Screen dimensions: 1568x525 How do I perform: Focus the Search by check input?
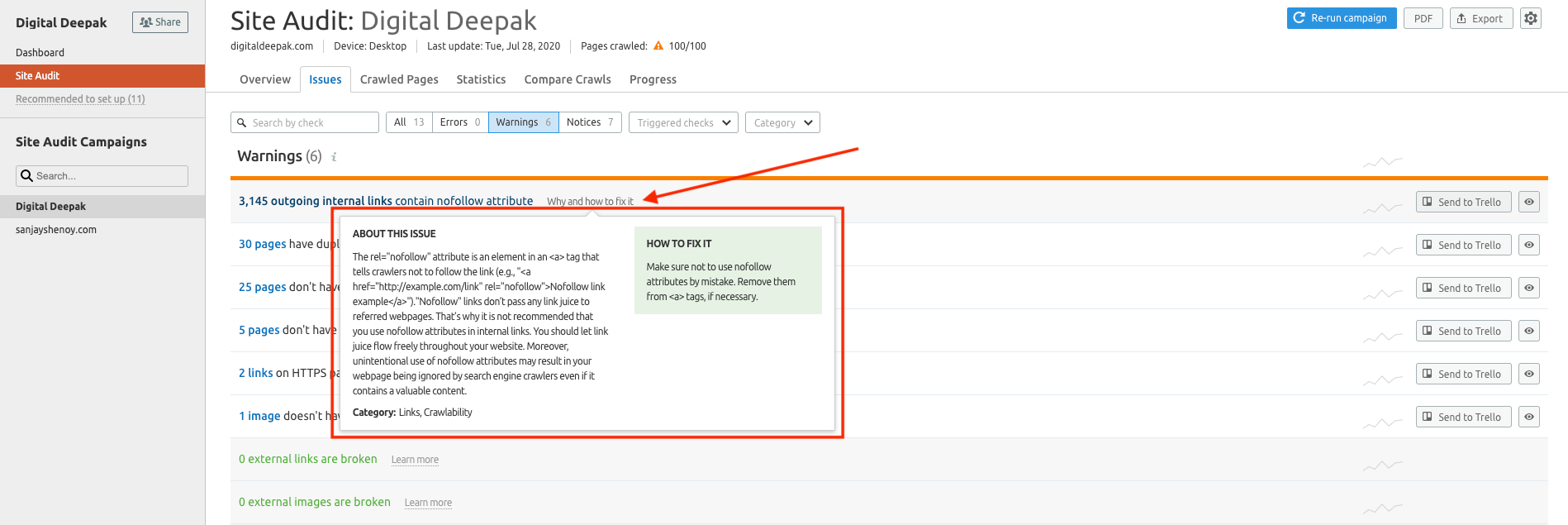point(305,122)
